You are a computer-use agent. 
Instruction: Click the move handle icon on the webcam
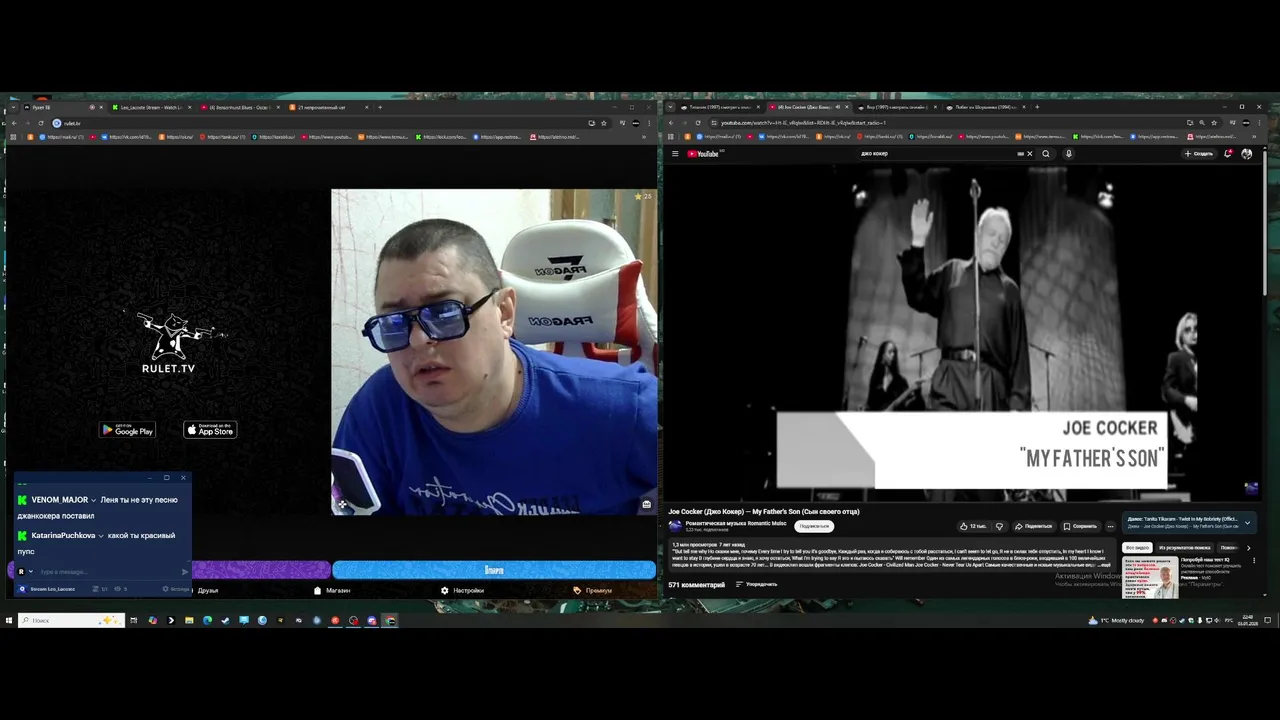(x=342, y=505)
